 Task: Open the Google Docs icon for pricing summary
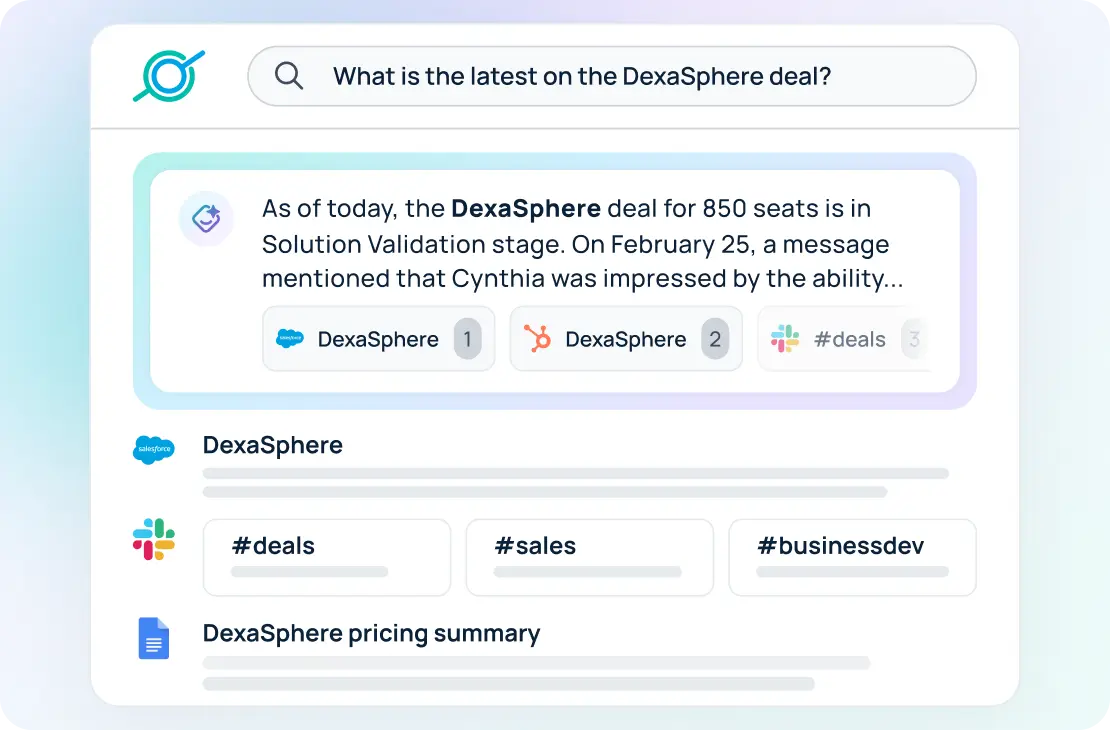pos(153,638)
